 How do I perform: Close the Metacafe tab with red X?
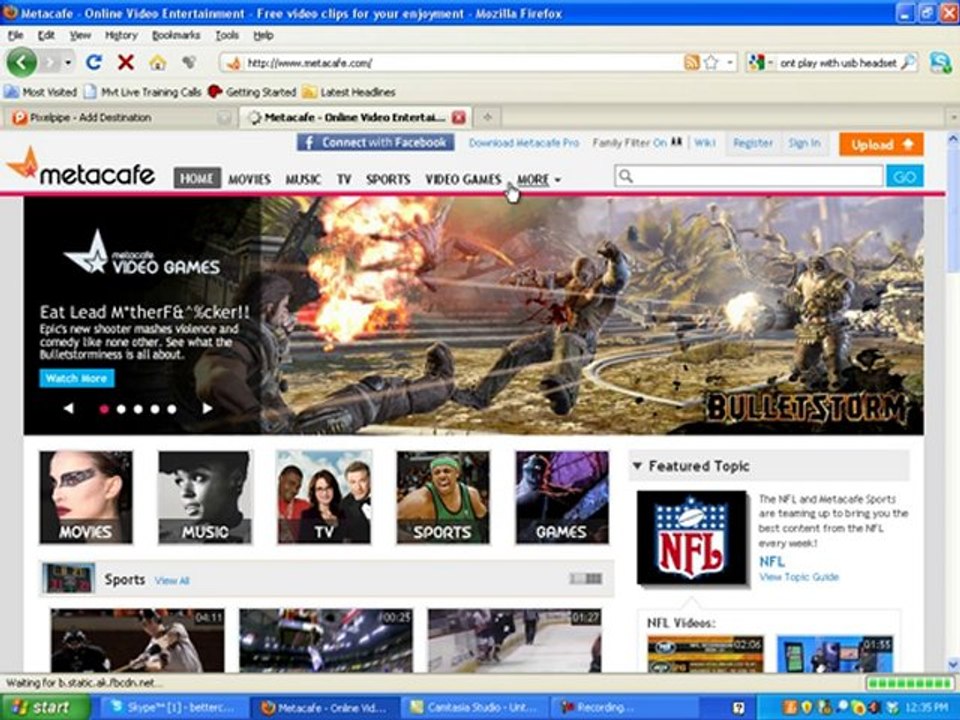(x=459, y=118)
